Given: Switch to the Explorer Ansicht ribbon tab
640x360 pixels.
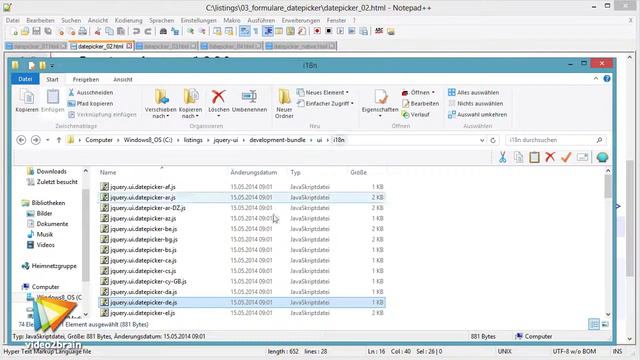Looking at the screenshot, I should pos(122,79).
